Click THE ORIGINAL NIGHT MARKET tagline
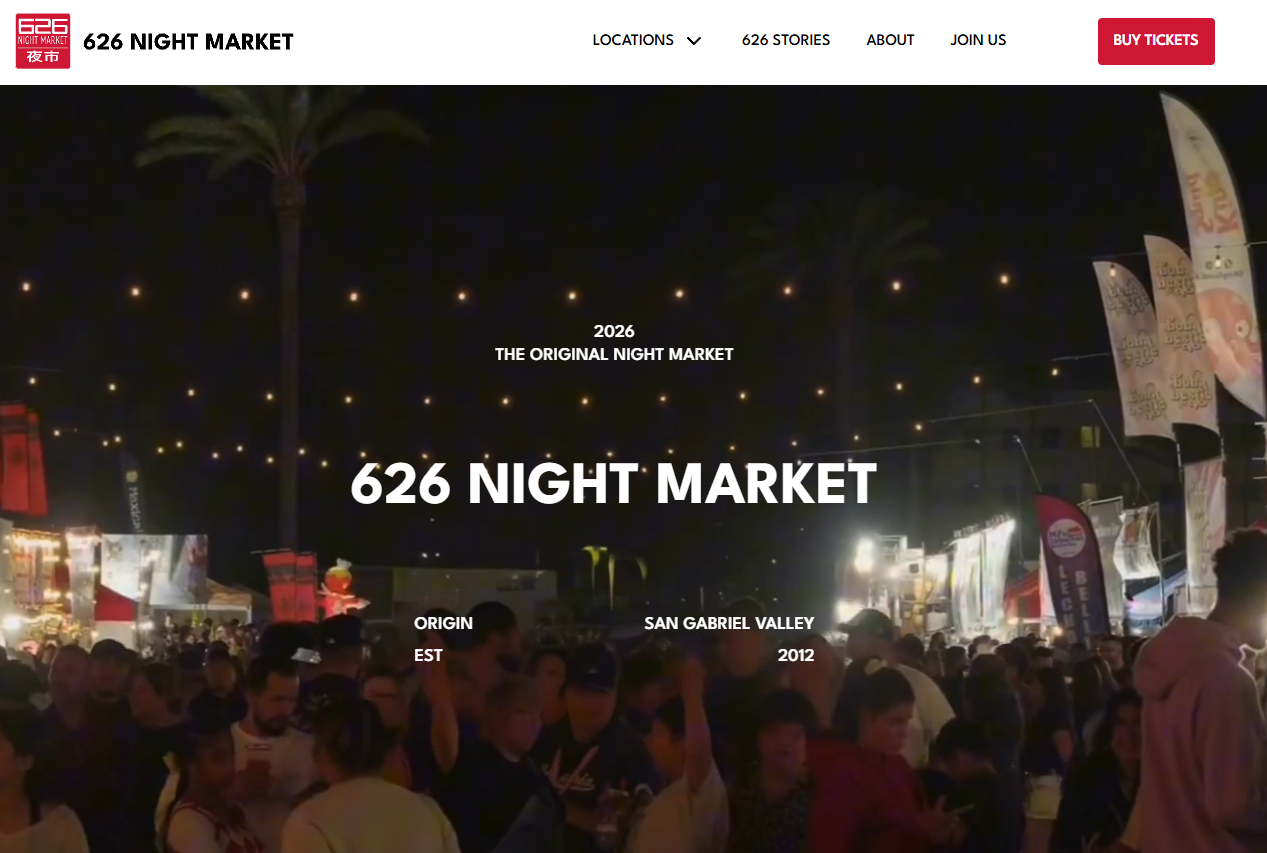The image size is (1267, 853). [x=614, y=354]
